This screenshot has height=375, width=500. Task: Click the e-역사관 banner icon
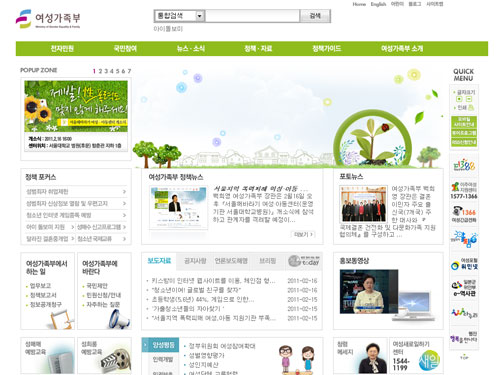464,288
